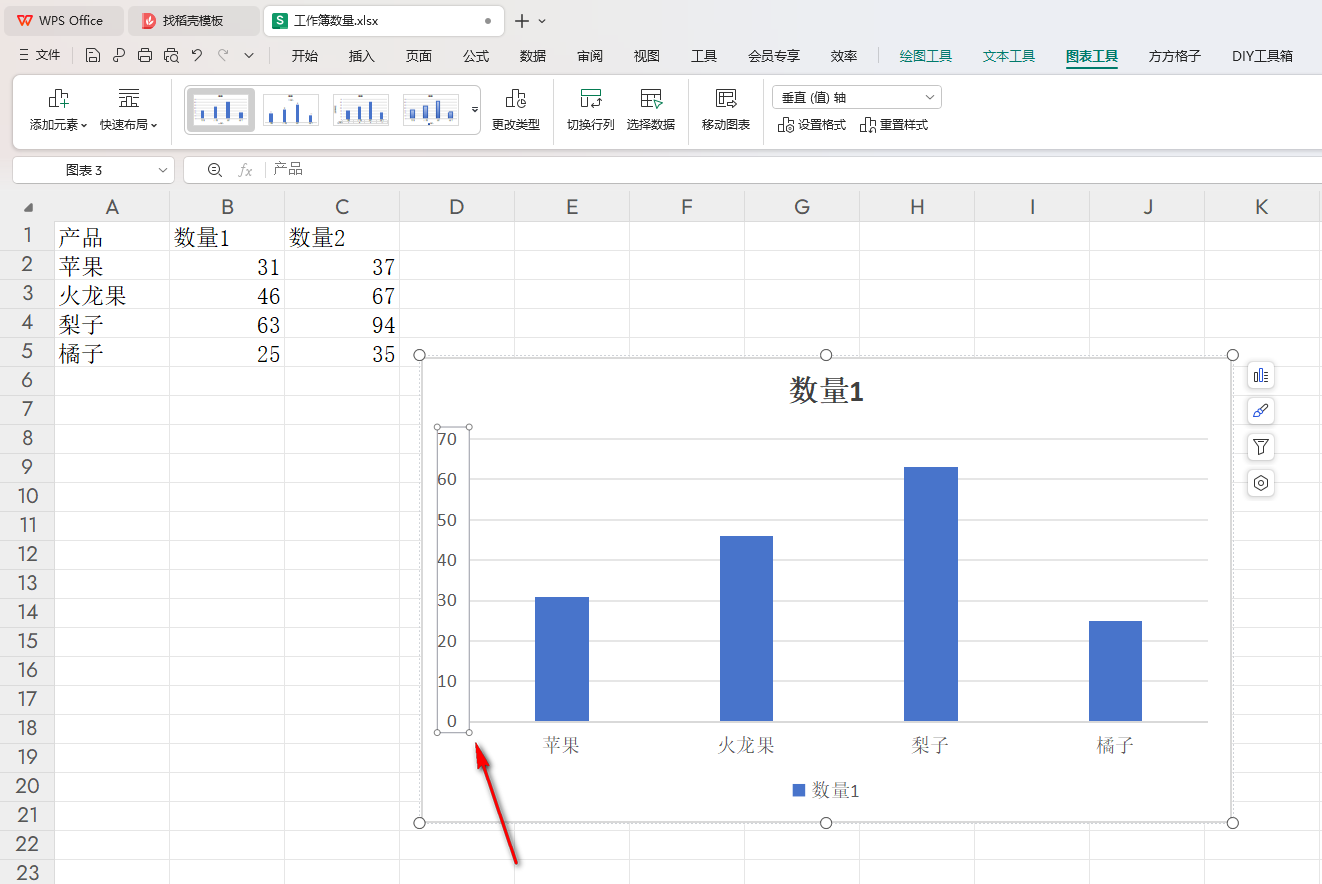Click the chart filter funnel side button
Image resolution: width=1322 pixels, height=884 pixels.
(x=1261, y=447)
